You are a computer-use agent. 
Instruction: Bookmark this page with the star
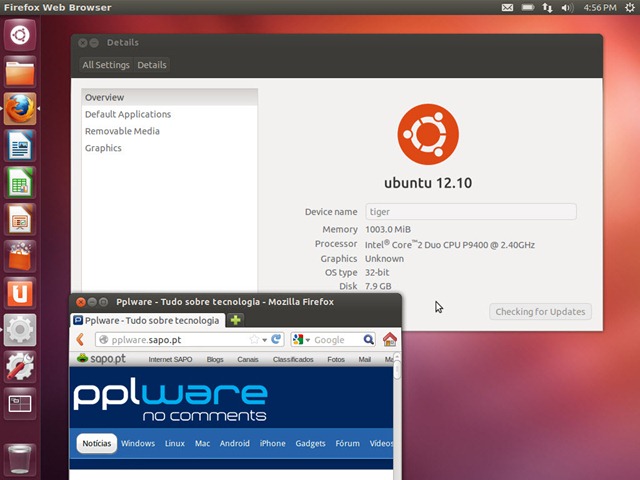(254, 340)
